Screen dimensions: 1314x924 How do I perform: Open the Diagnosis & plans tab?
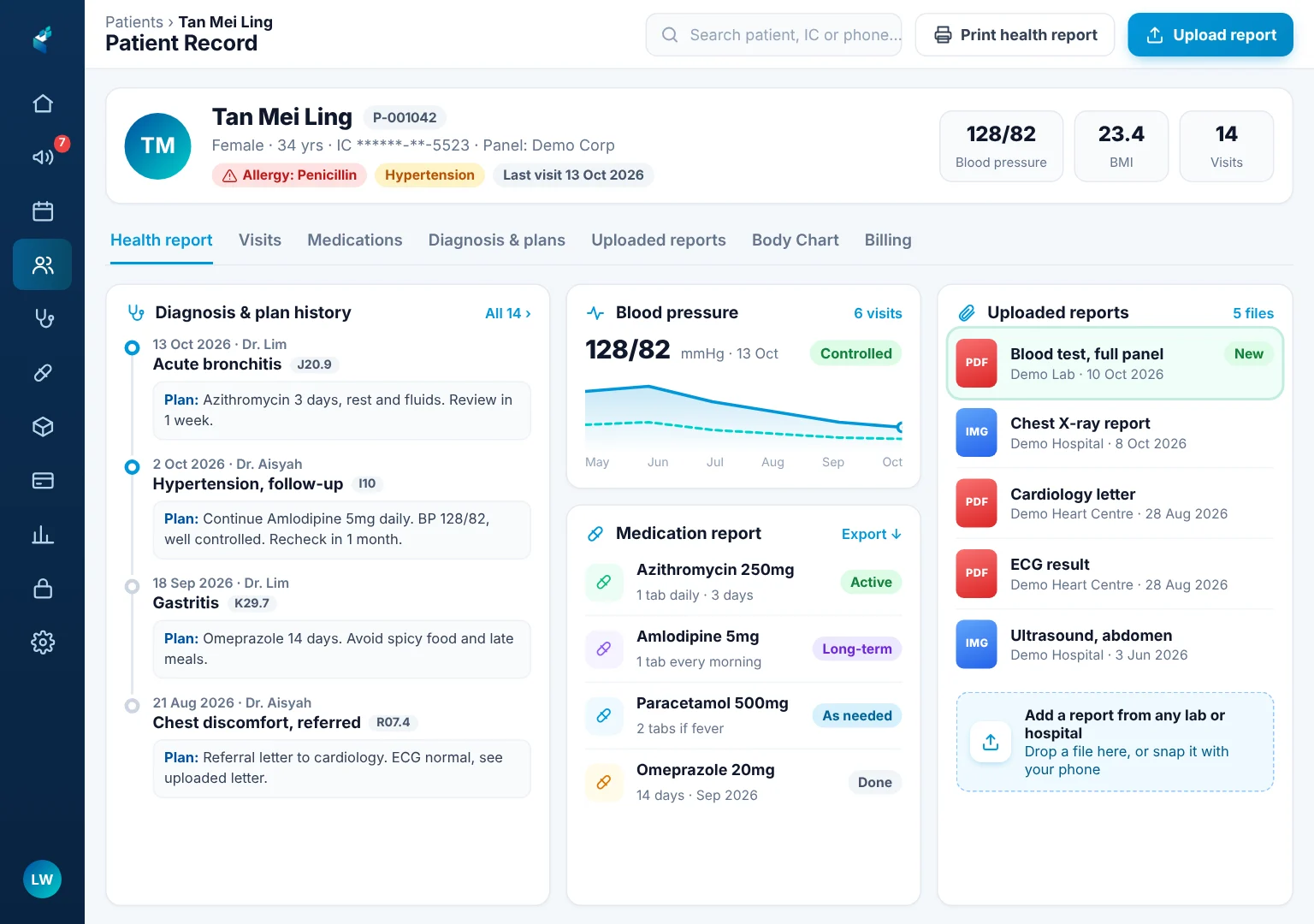(497, 240)
